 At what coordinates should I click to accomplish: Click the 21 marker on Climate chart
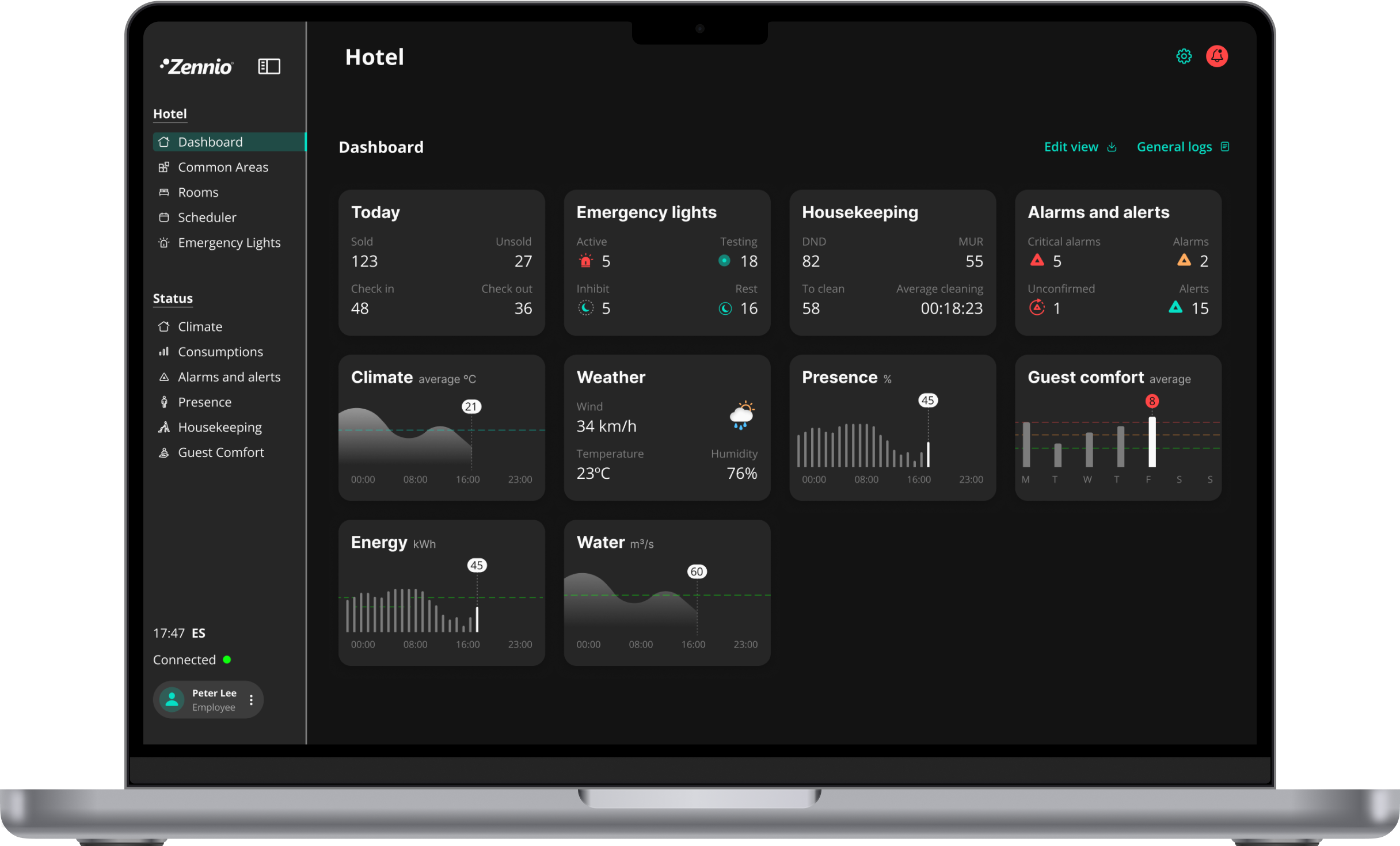coord(471,407)
